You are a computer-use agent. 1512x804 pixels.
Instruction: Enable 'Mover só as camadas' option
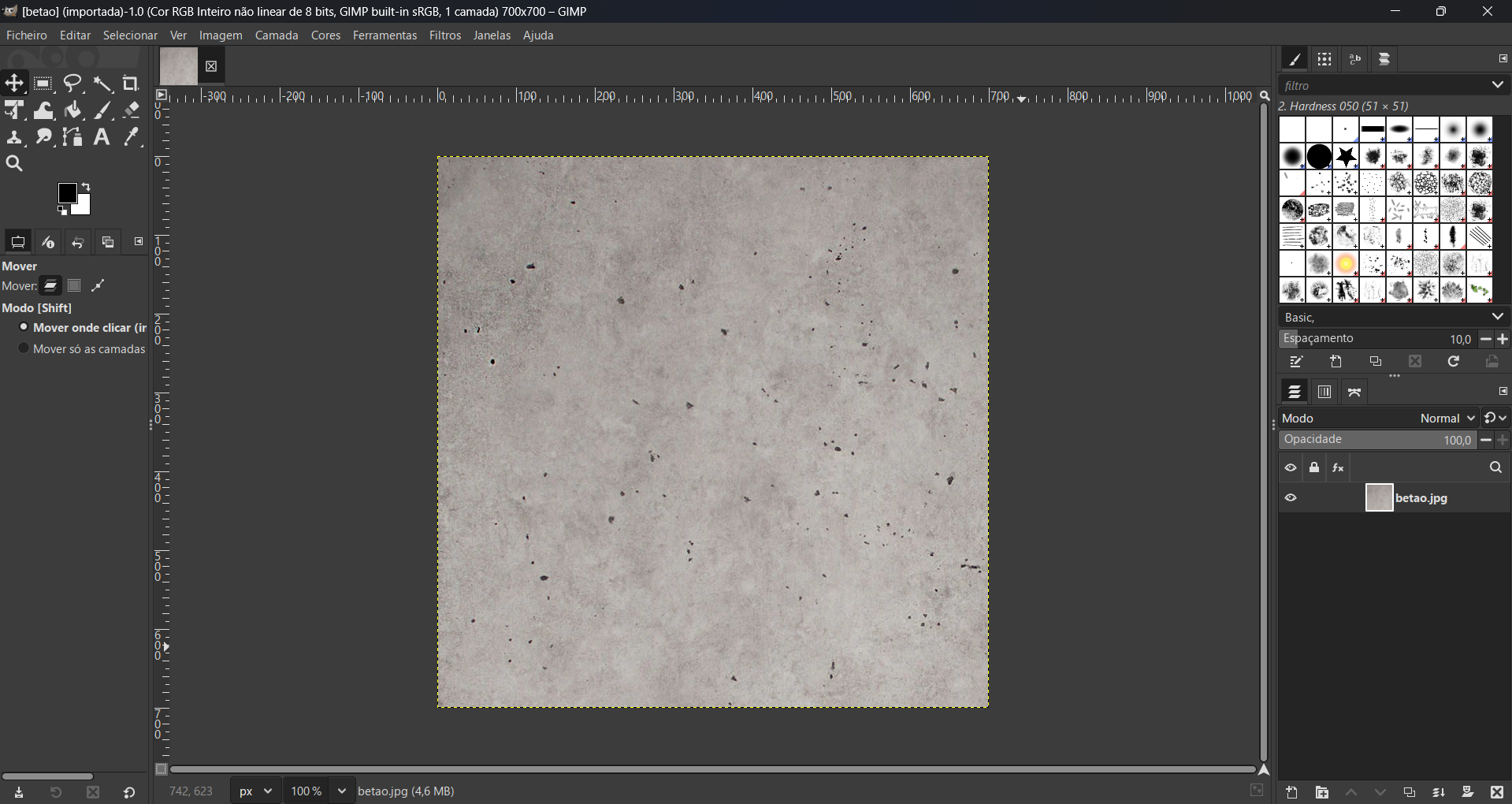(x=24, y=349)
